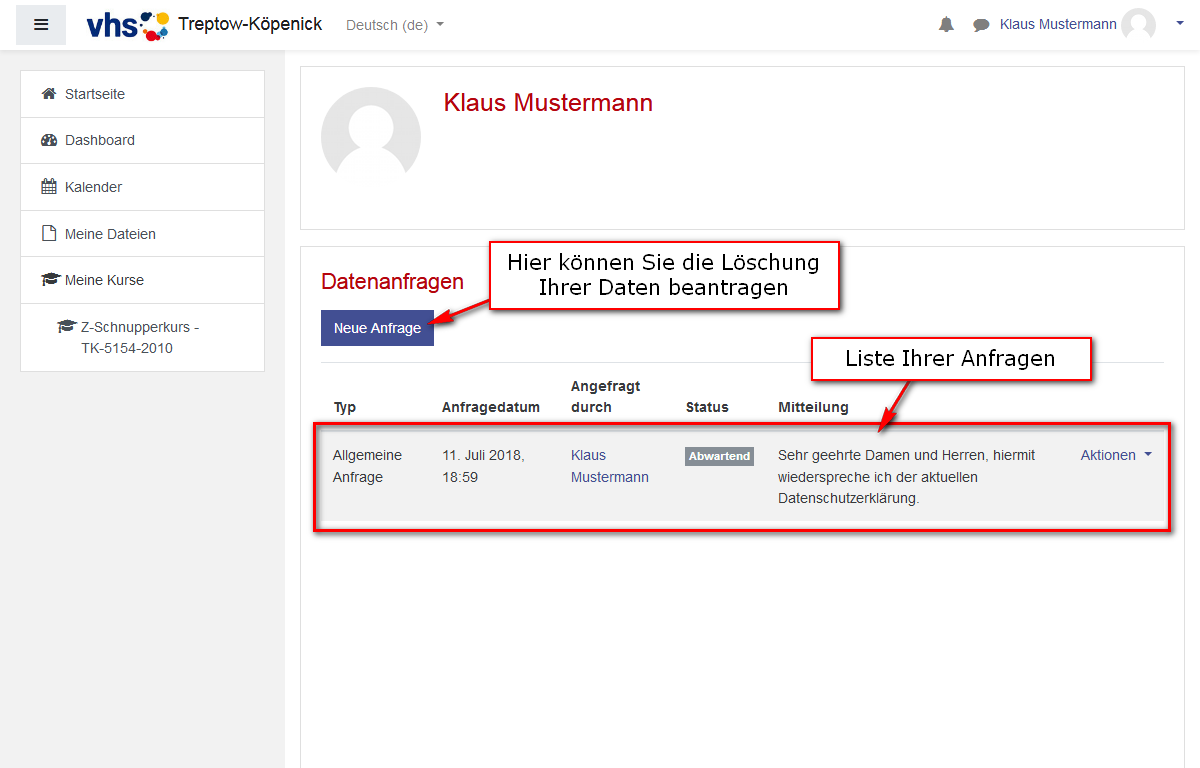The width and height of the screenshot is (1200, 768).
Task: Click the Z-Schnupperkurs graduation cap icon
Action: (67, 327)
